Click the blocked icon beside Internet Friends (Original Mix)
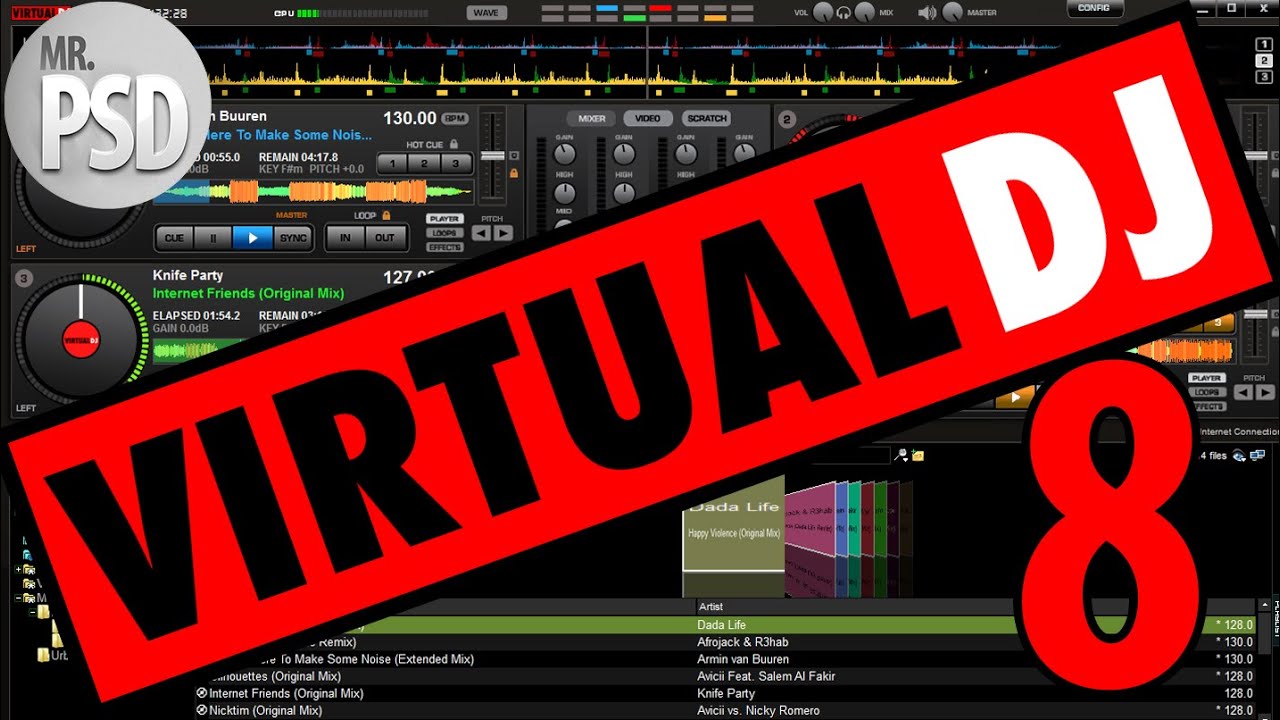This screenshot has width=1280, height=720. (201, 693)
